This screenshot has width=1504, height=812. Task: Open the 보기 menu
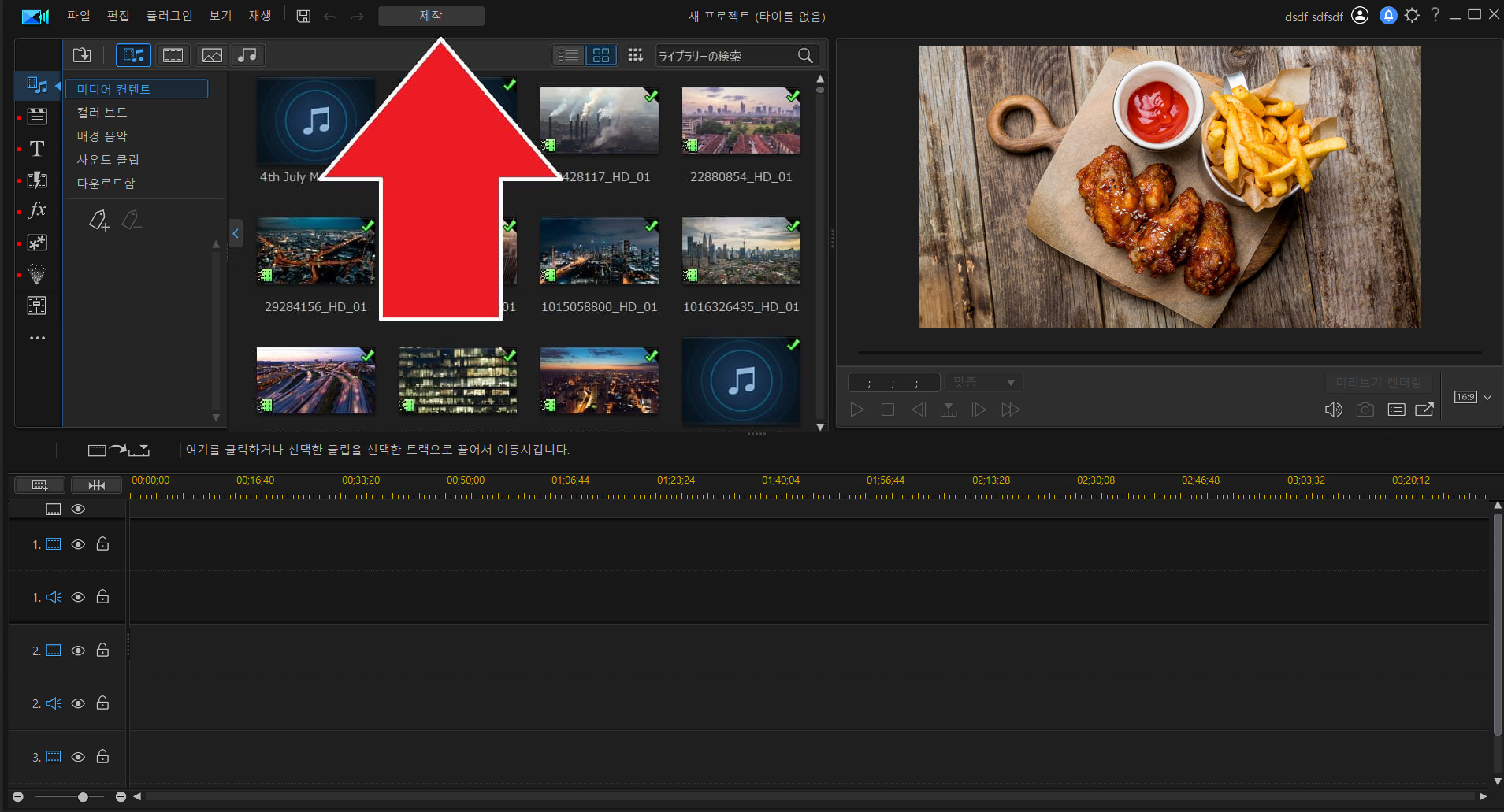pyautogui.click(x=221, y=16)
